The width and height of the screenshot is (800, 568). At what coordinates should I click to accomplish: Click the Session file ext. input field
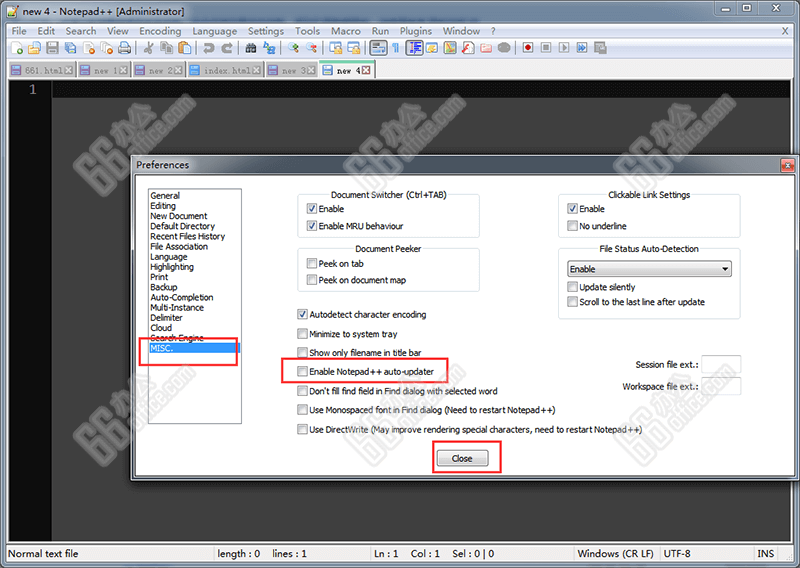point(721,364)
